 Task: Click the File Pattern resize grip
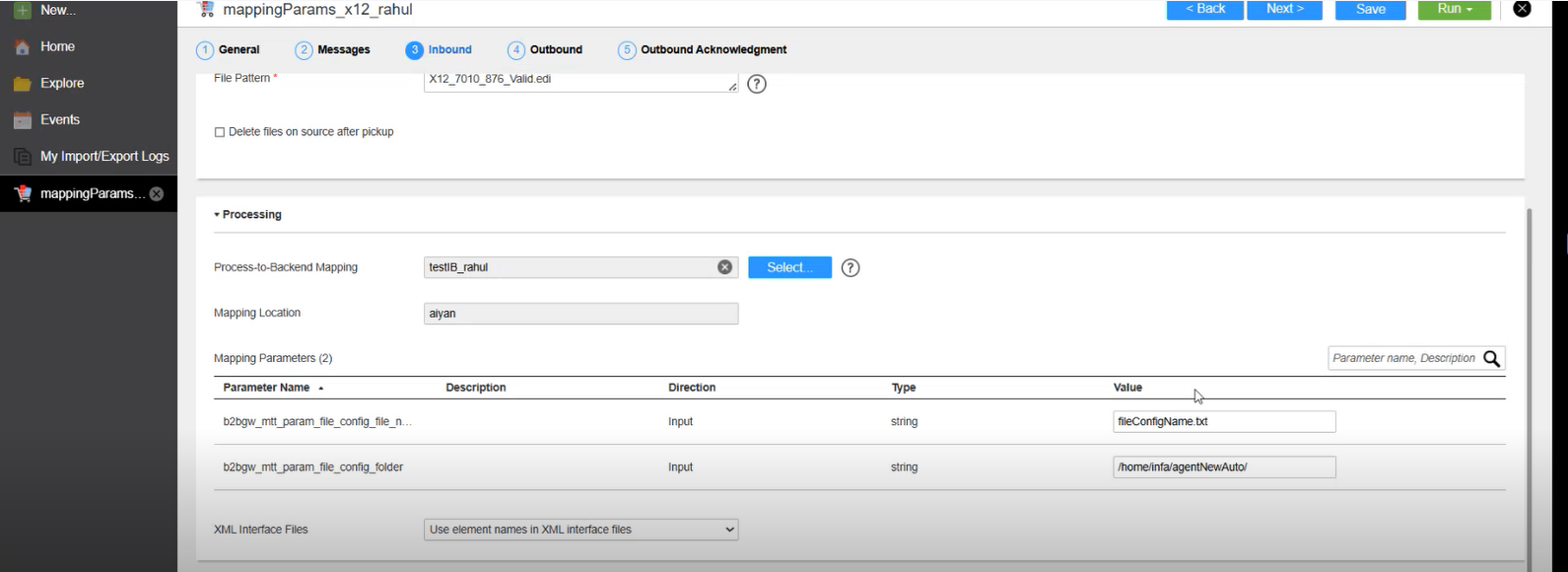coord(732,88)
